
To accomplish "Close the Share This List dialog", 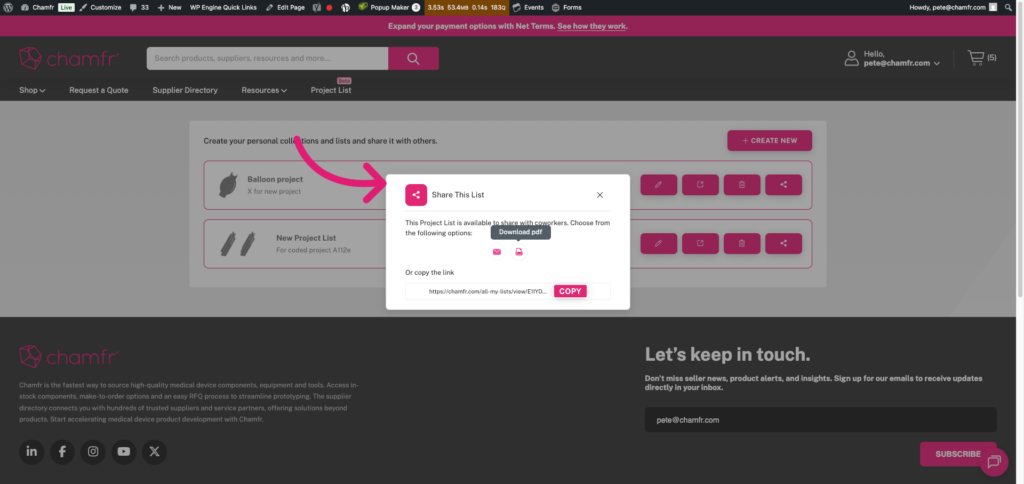I will 600,195.
